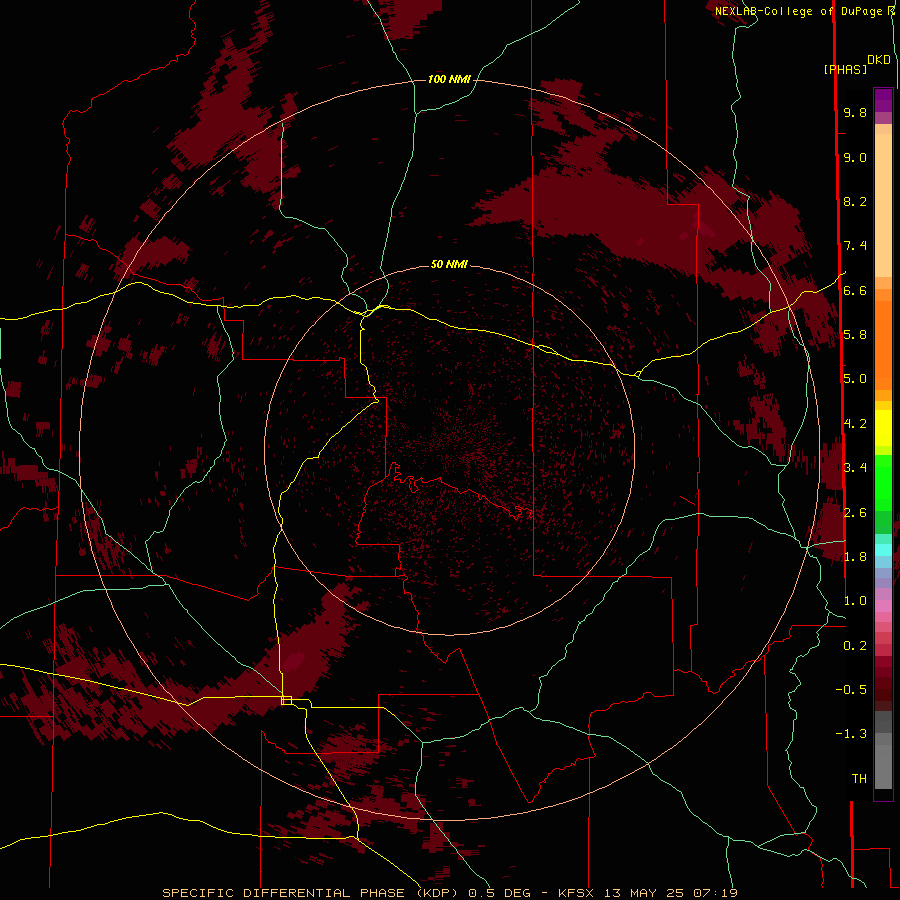Screen dimensions: 900x900
Task: Click the -0.5 value on the color scale
Action: [851, 690]
